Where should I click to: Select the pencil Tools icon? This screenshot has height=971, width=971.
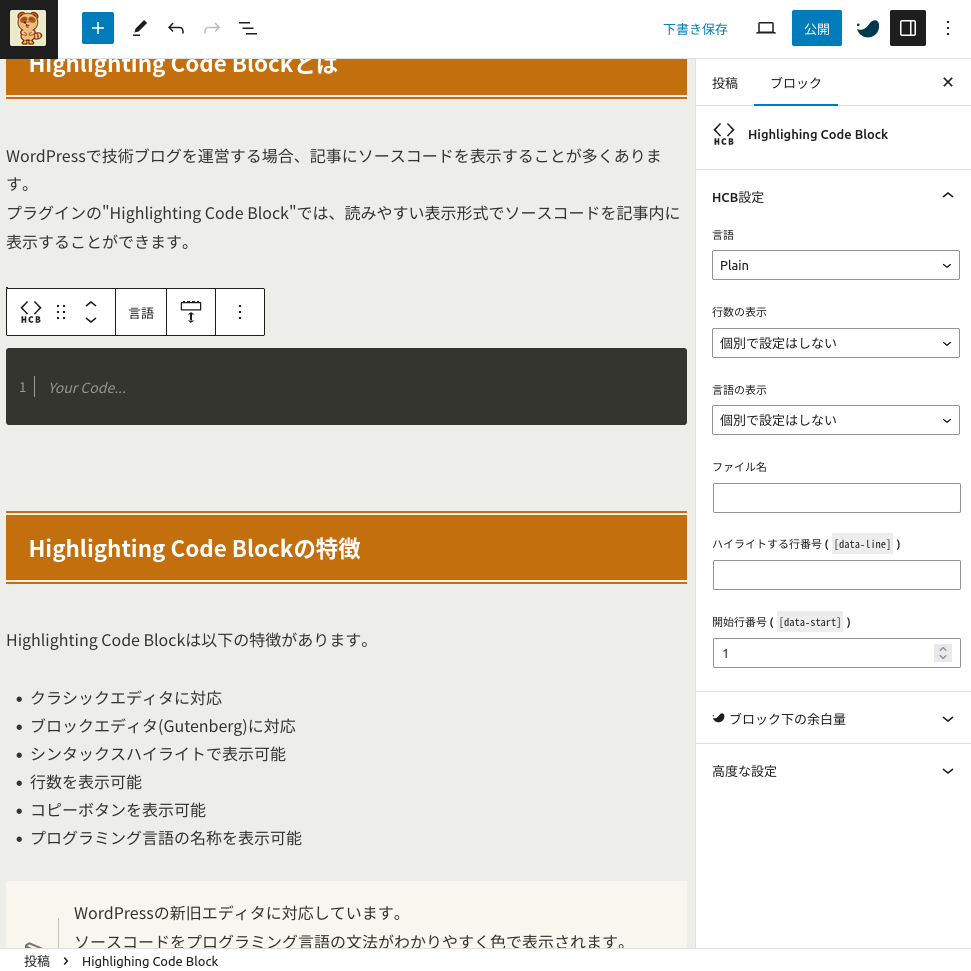[140, 28]
